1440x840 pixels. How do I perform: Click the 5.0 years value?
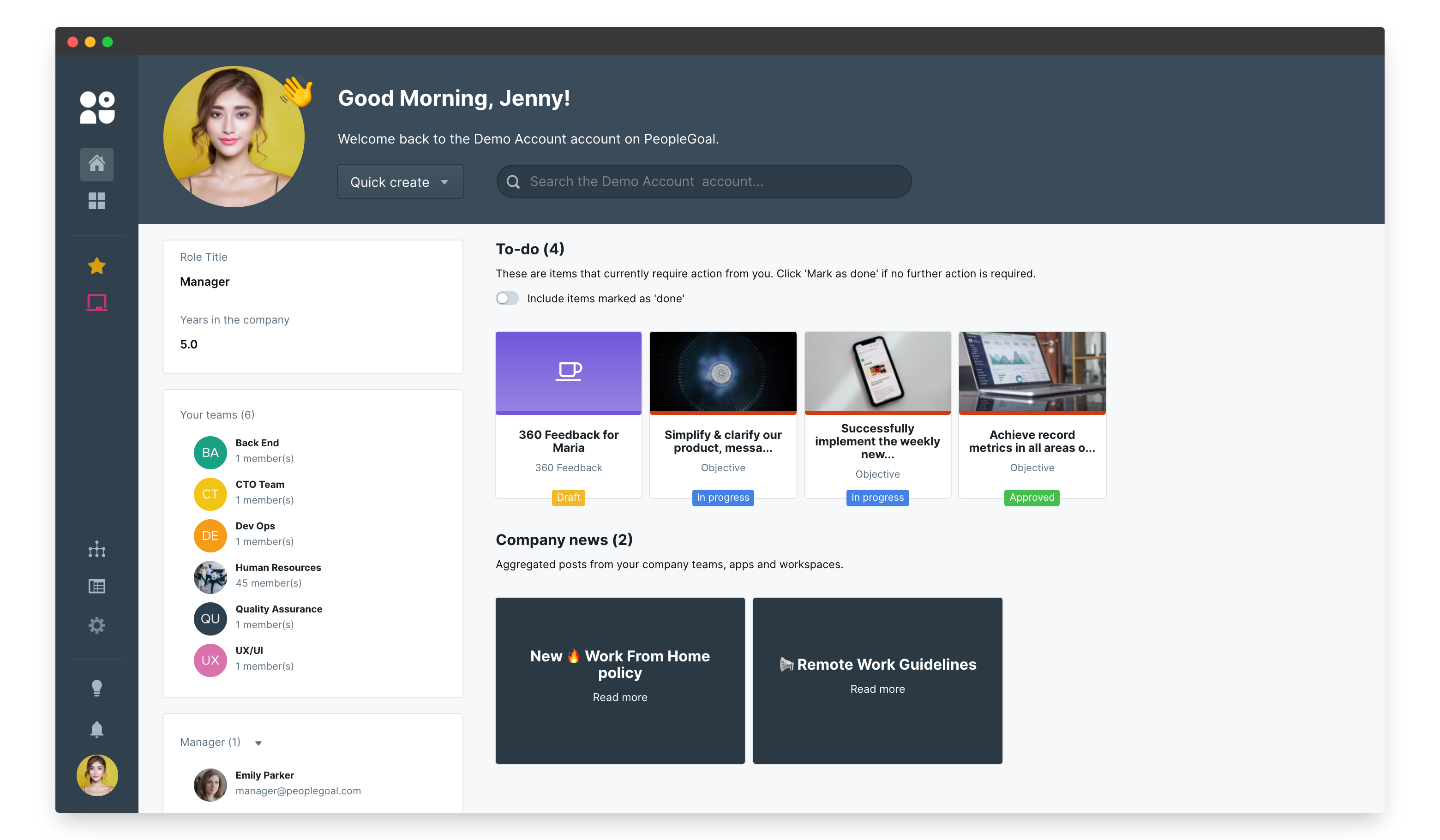click(x=189, y=345)
